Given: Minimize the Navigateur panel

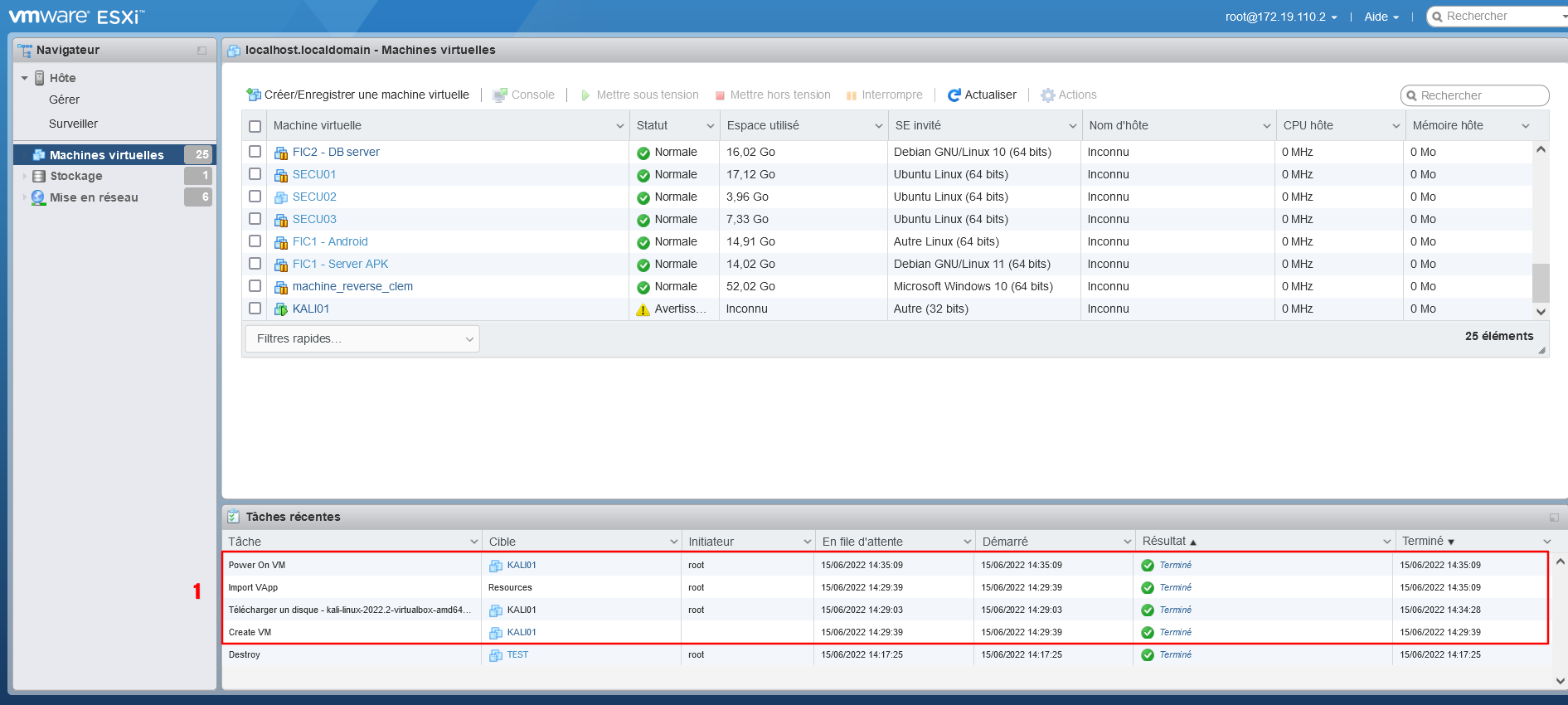Looking at the screenshot, I should (x=201, y=51).
